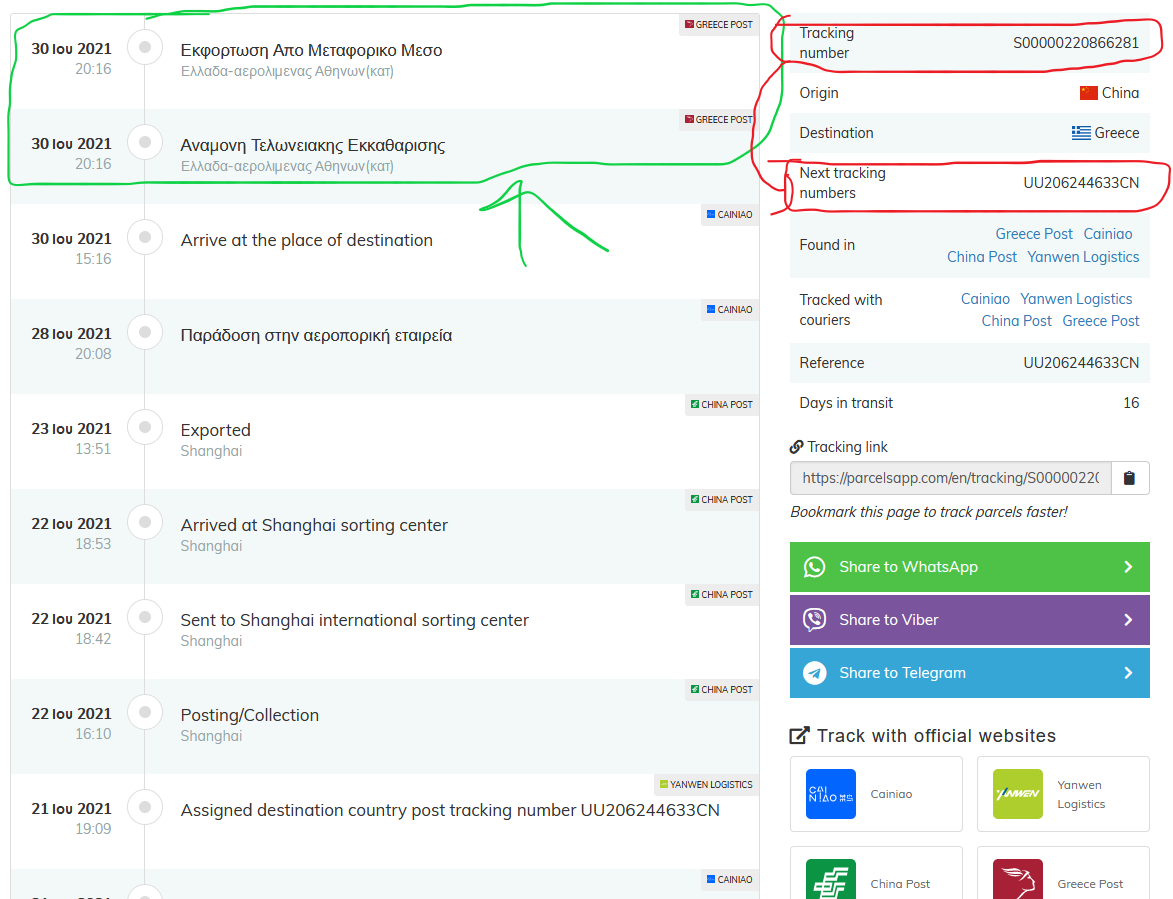Image resolution: width=1173 pixels, height=899 pixels.
Task: Click the 28 Ιου 2021 20:08 date
Action: [x=71, y=343]
